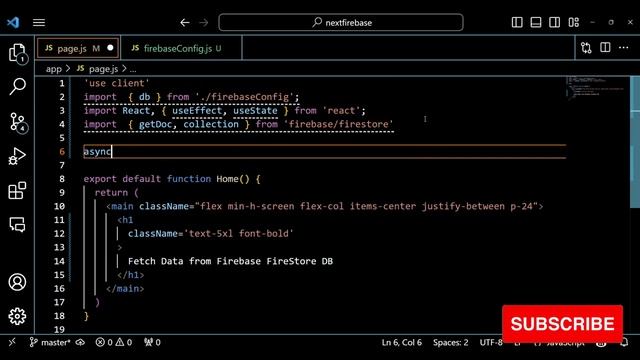This screenshot has height=360, width=640.
Task: Open changes with the compare icon
Action: tap(586, 48)
